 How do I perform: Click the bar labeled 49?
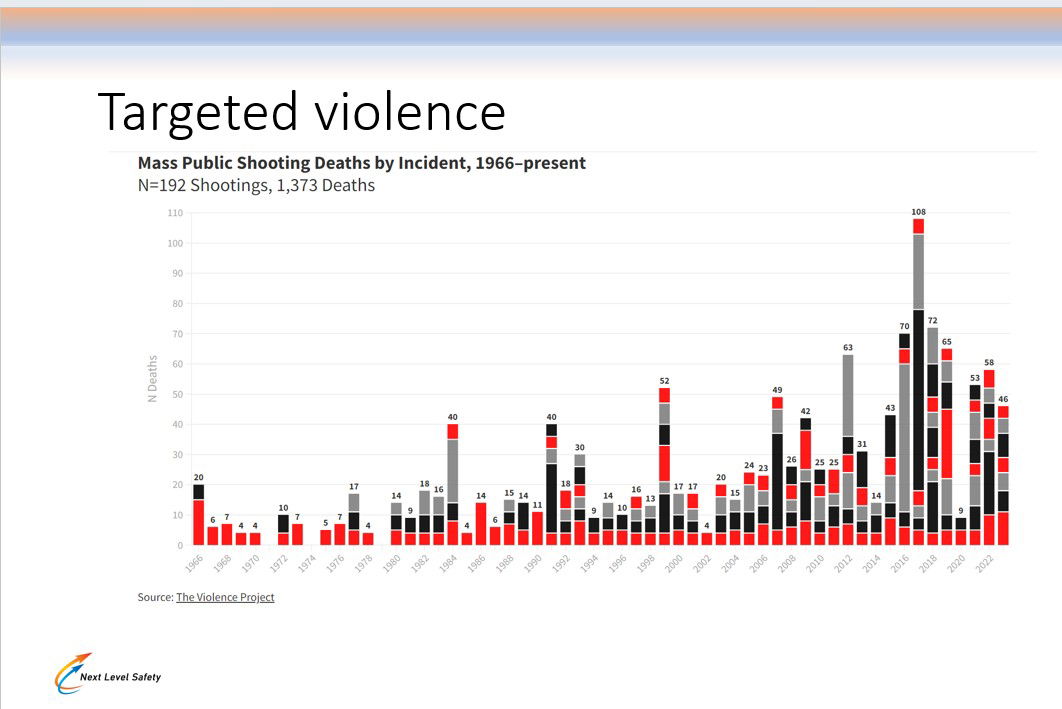[777, 470]
